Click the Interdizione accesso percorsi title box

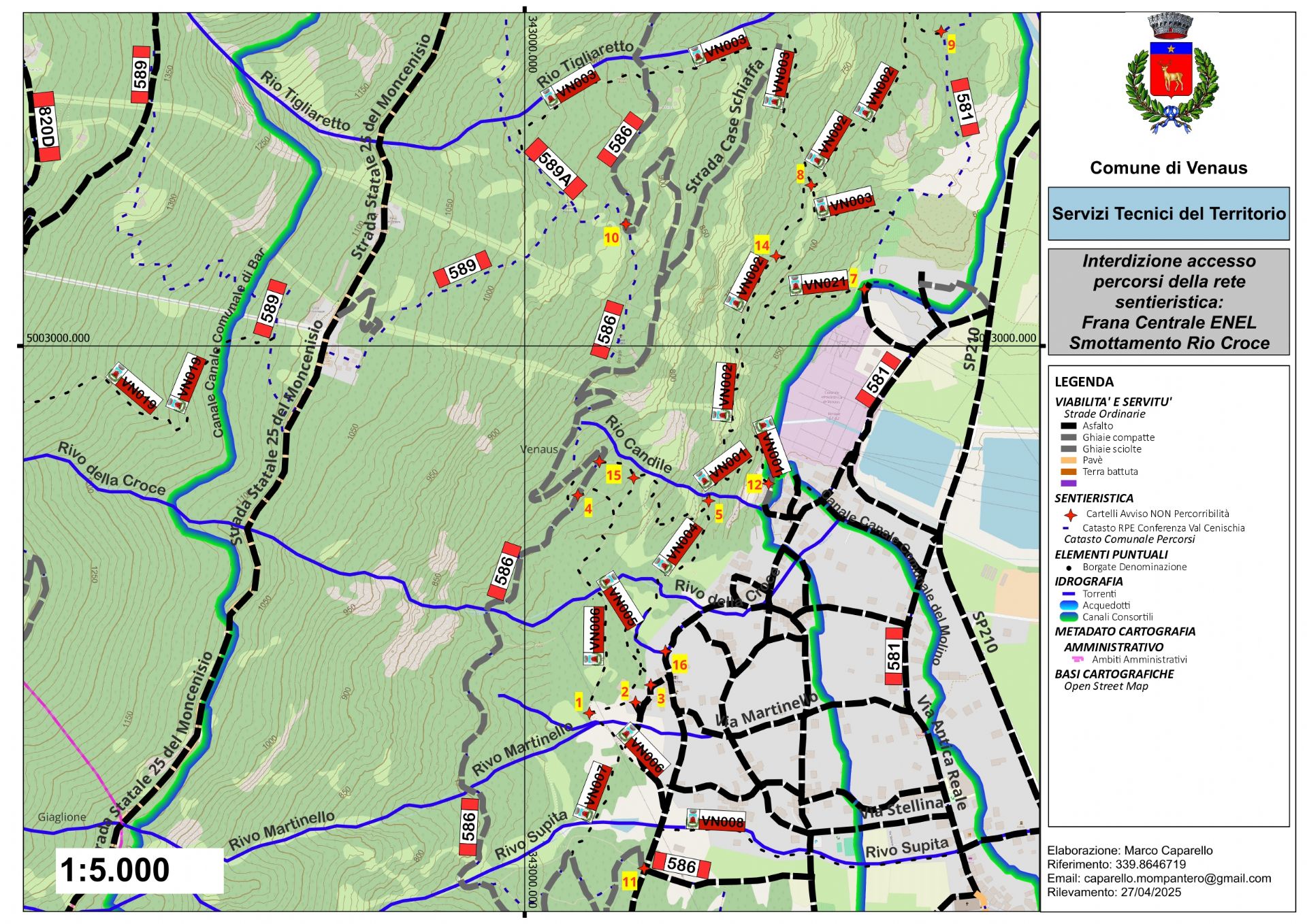tap(1168, 301)
